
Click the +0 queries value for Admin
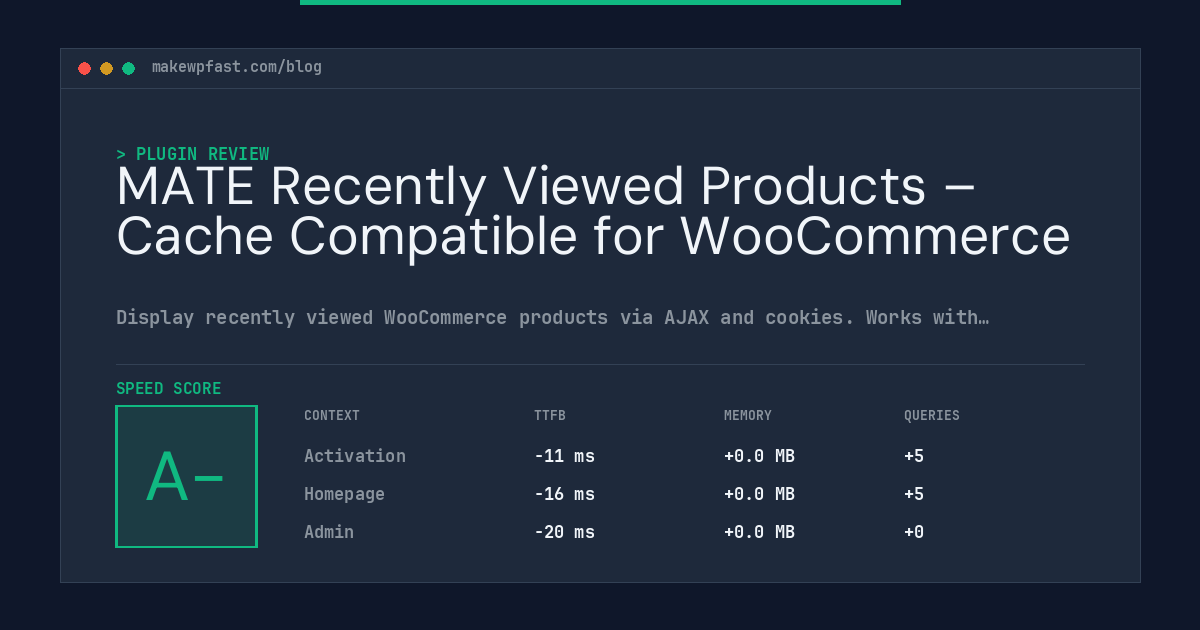914,532
